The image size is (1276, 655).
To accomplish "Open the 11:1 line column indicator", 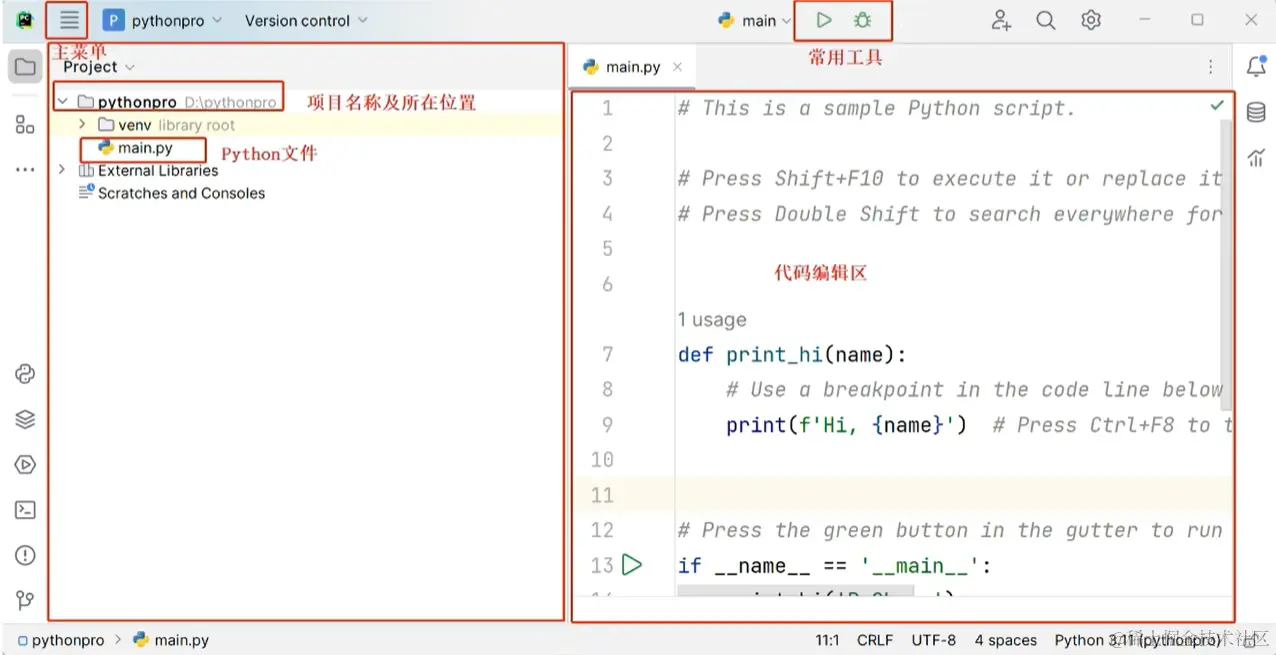I will click(828, 640).
